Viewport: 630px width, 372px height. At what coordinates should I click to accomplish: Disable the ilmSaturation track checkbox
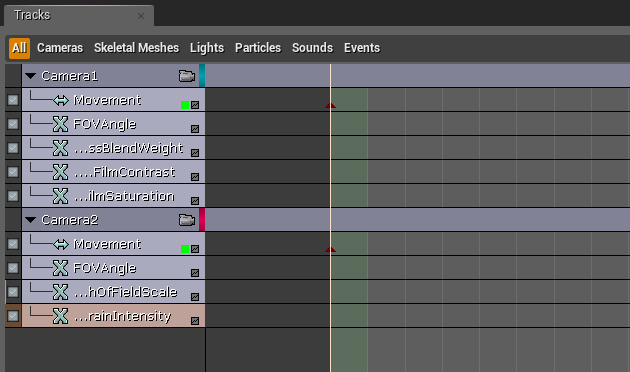coord(13,196)
